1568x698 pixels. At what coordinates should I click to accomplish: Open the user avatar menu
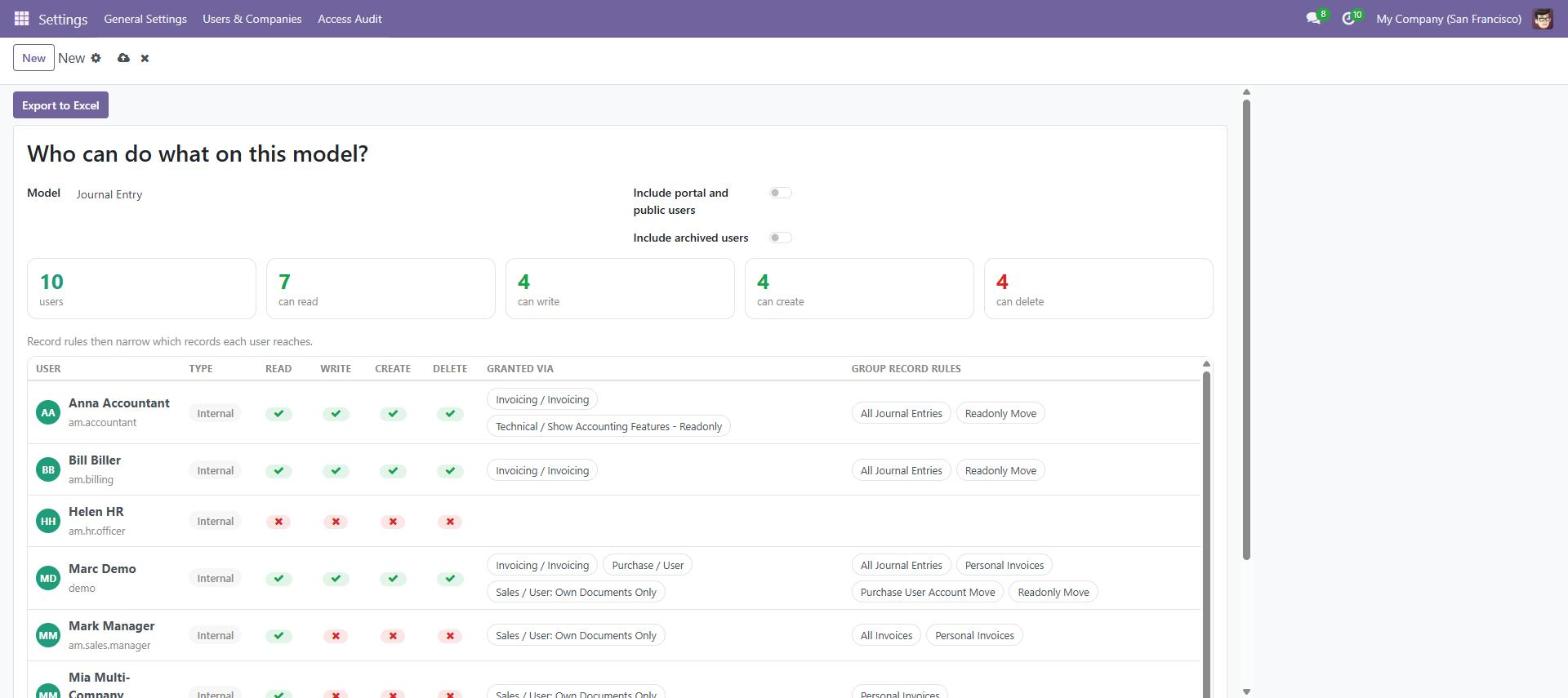pyautogui.click(x=1542, y=19)
